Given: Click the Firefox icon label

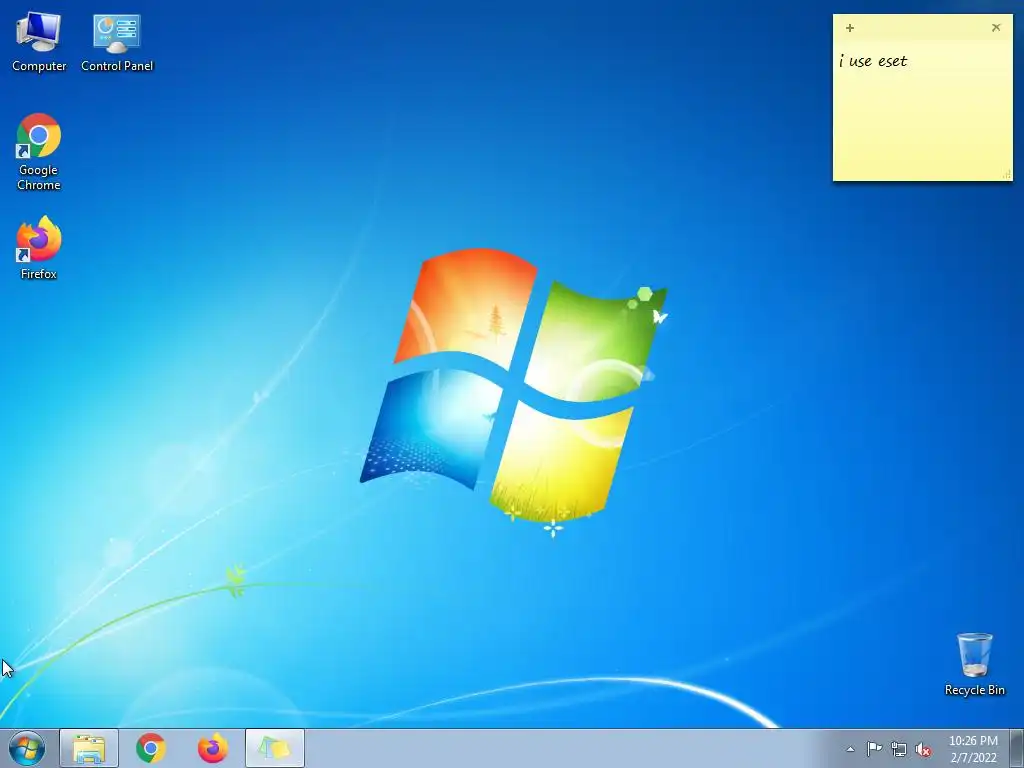Looking at the screenshot, I should [39, 274].
